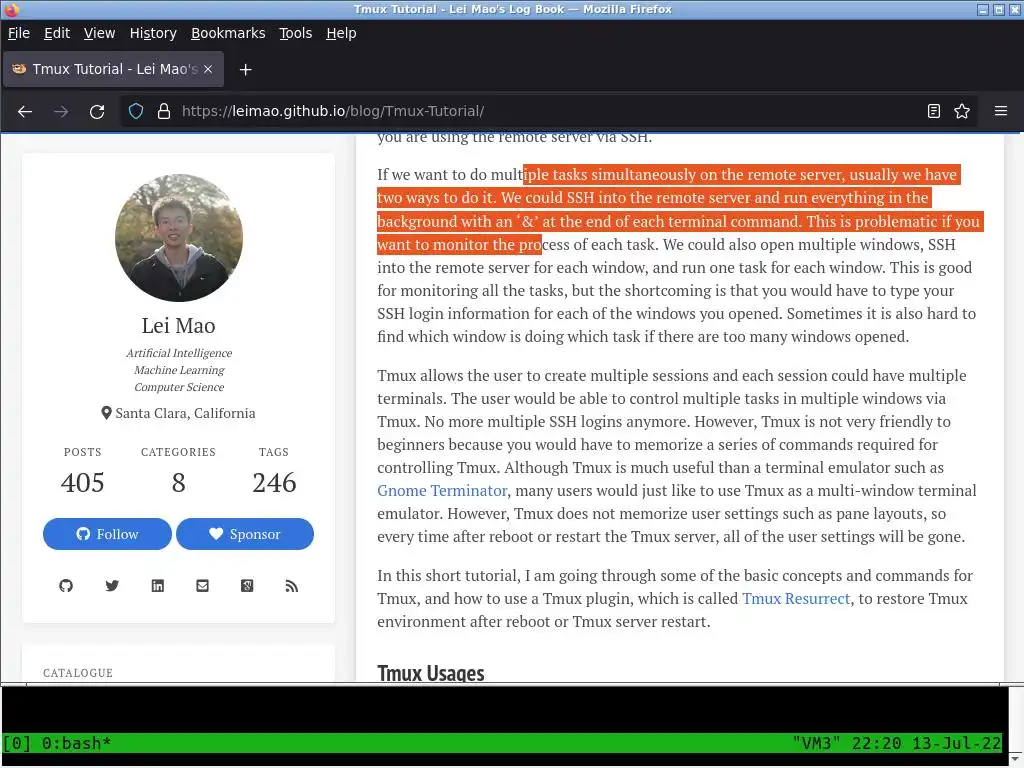Select the Tmux Tutorial browser tab
Viewport: 1024px width, 768px height.
(x=114, y=69)
